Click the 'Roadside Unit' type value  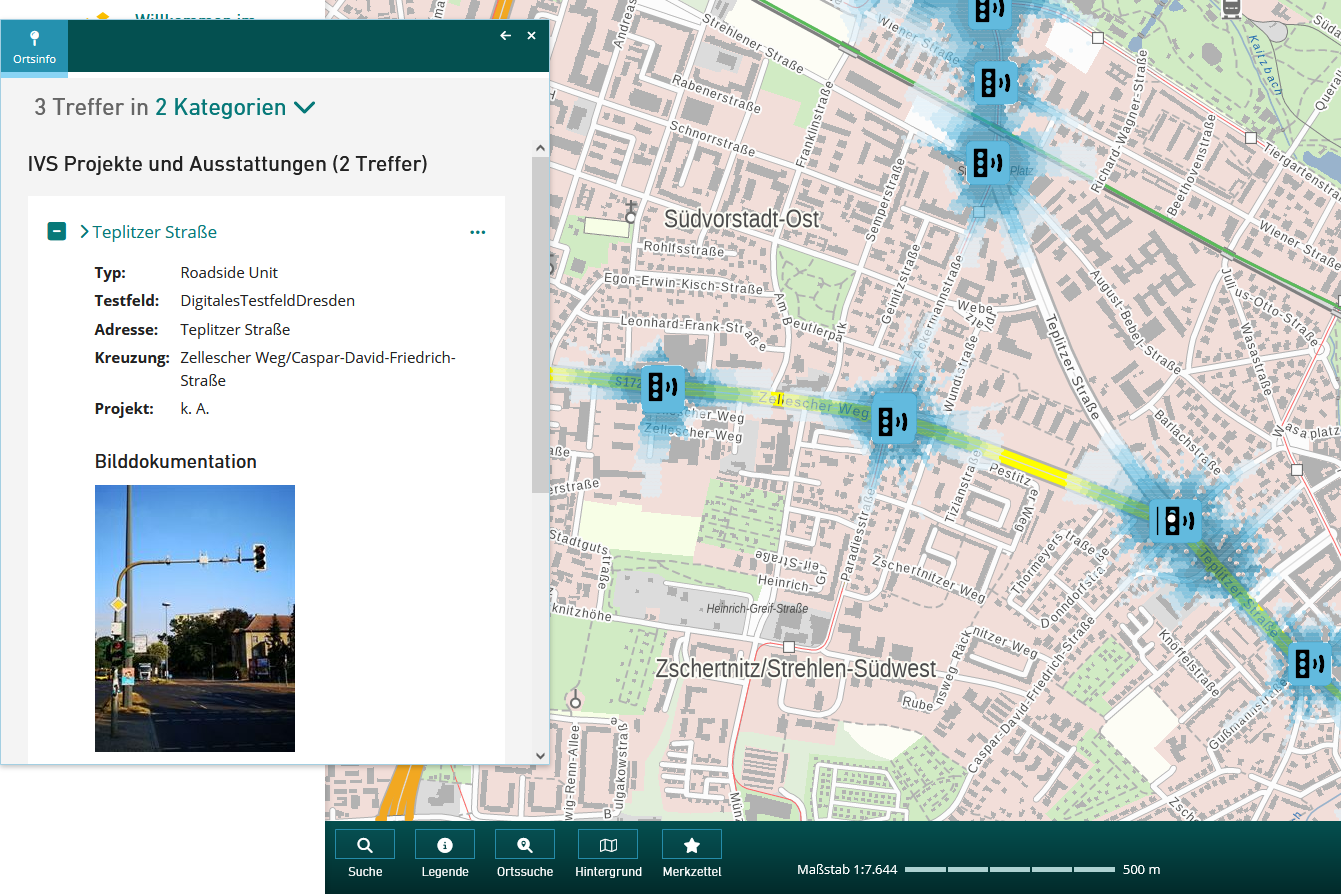click(x=229, y=273)
